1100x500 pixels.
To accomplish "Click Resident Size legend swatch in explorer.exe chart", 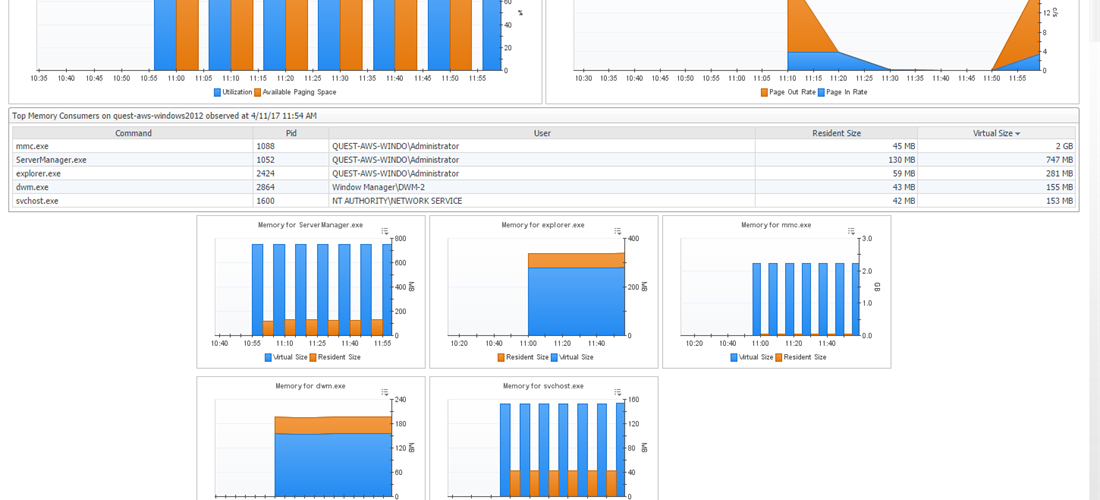I will point(501,357).
